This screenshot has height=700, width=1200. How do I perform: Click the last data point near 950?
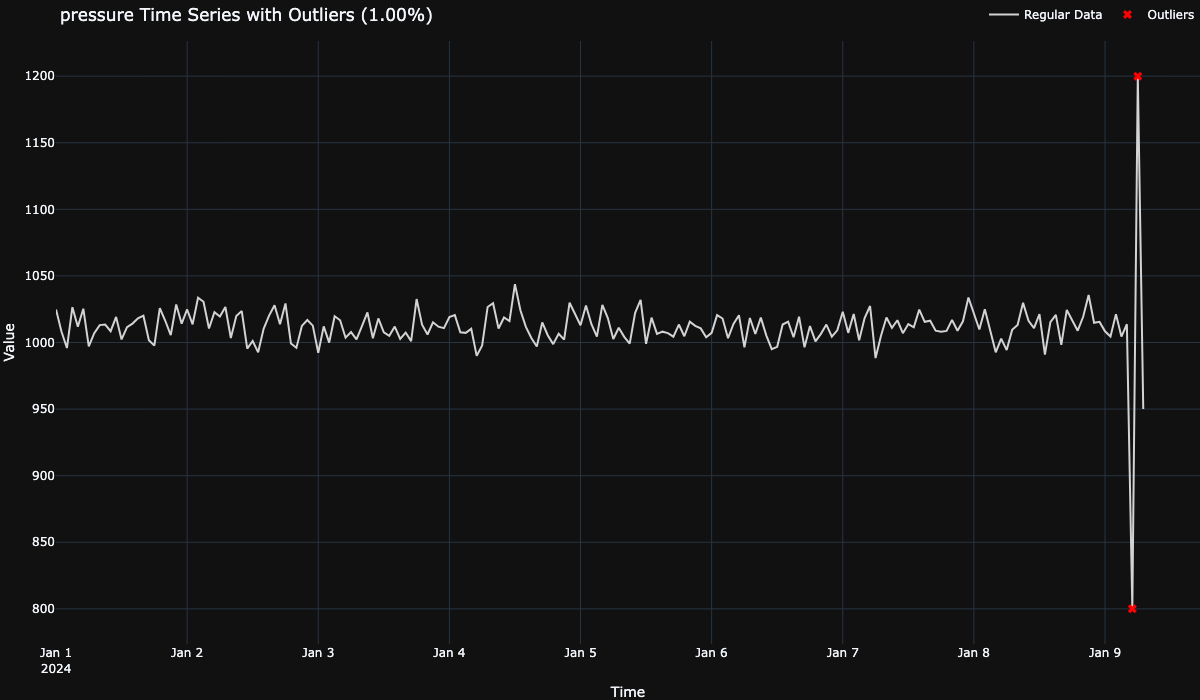point(1143,408)
